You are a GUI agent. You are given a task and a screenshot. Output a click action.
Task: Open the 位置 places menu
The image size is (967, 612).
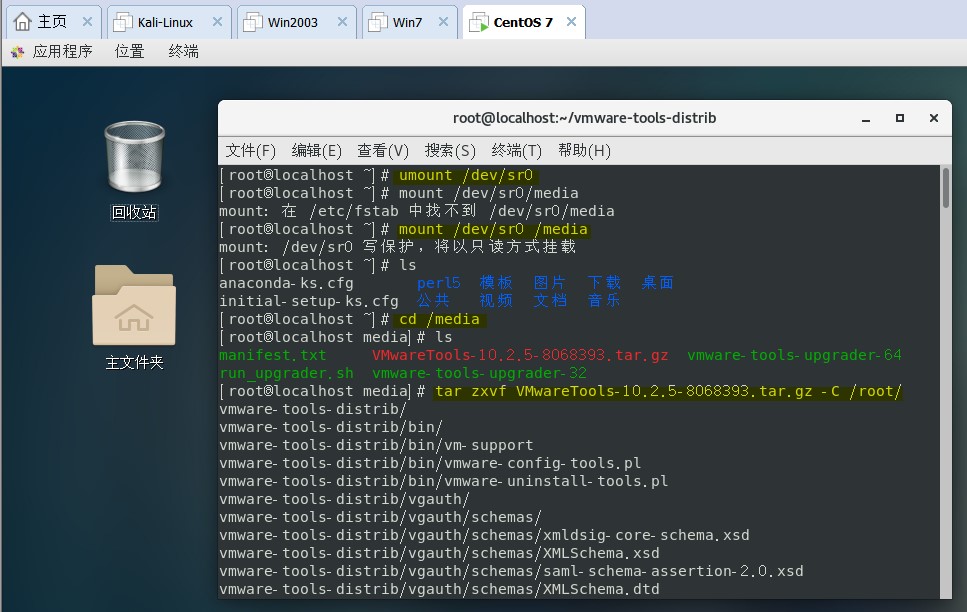(x=129, y=52)
